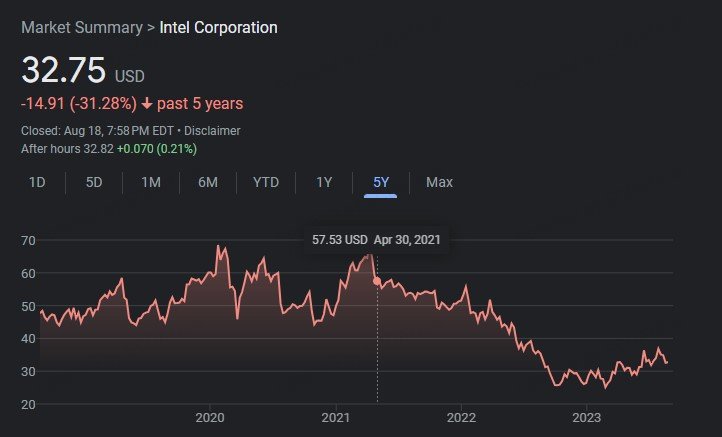Click the 2022 x-axis label

click(x=461, y=417)
